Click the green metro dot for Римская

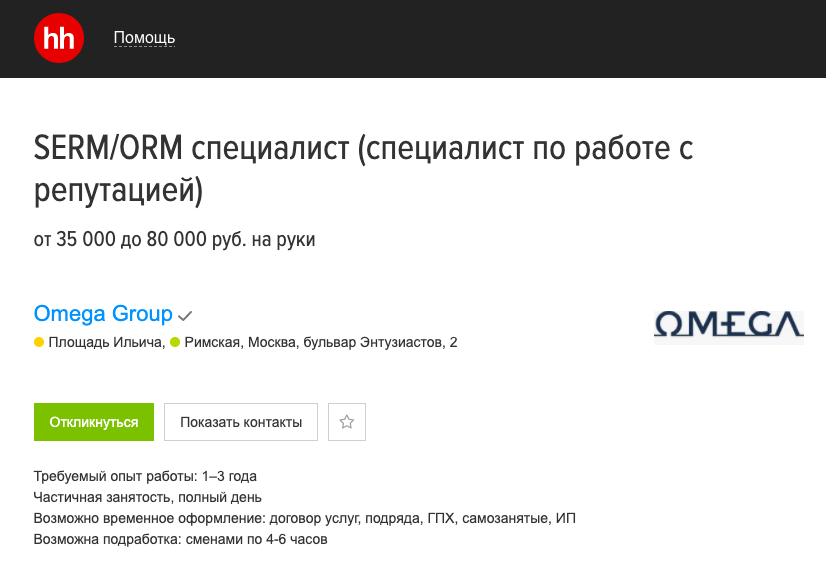click(175, 342)
